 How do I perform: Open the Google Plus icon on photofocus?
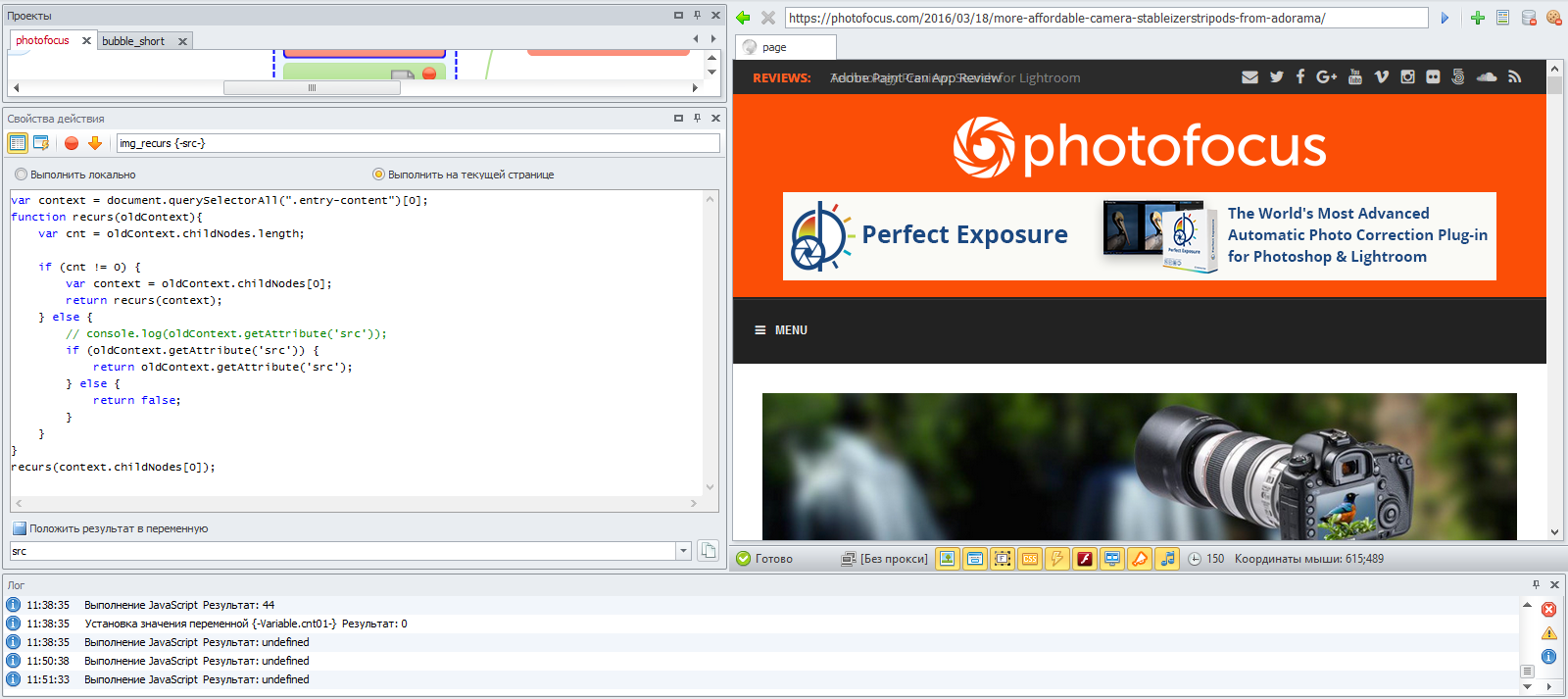[1327, 77]
